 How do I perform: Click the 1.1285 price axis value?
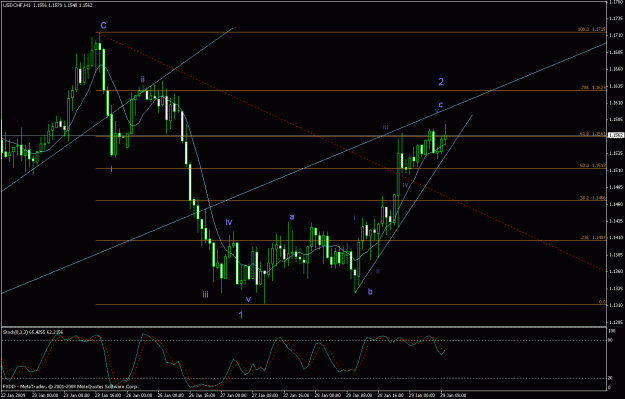pos(616,322)
